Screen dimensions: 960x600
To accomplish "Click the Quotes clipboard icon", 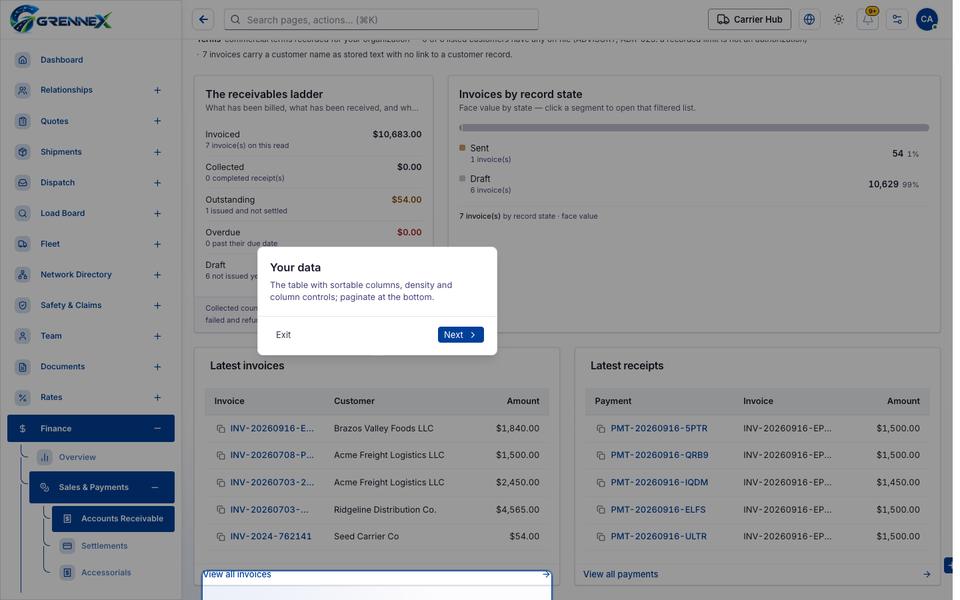I will (x=23, y=121).
